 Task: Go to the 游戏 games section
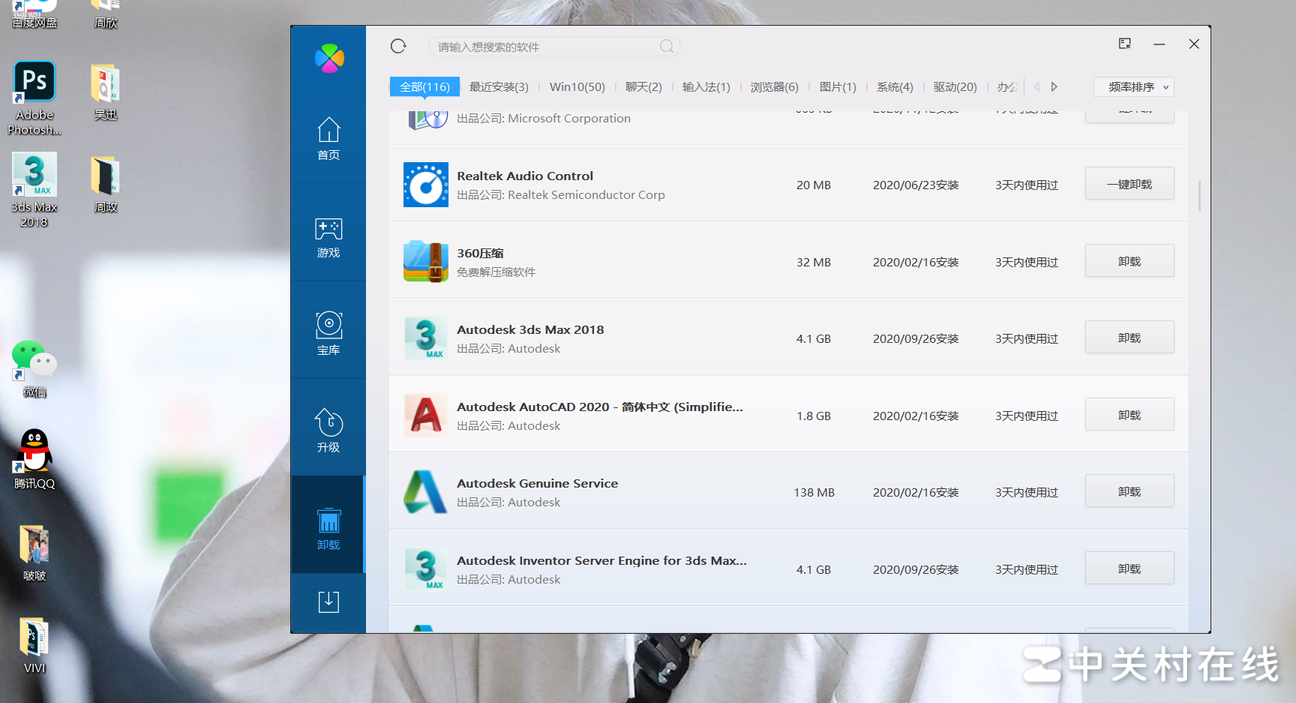(x=328, y=237)
